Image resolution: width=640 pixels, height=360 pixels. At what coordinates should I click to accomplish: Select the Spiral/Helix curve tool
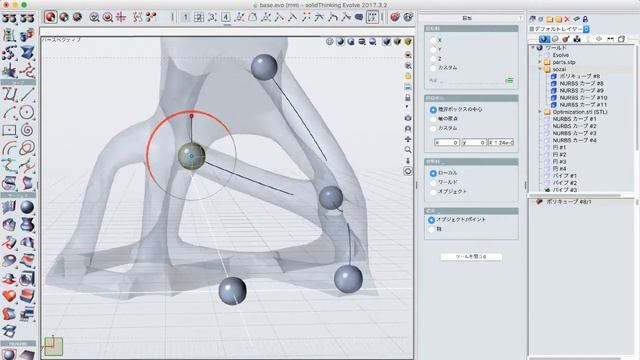27,130
